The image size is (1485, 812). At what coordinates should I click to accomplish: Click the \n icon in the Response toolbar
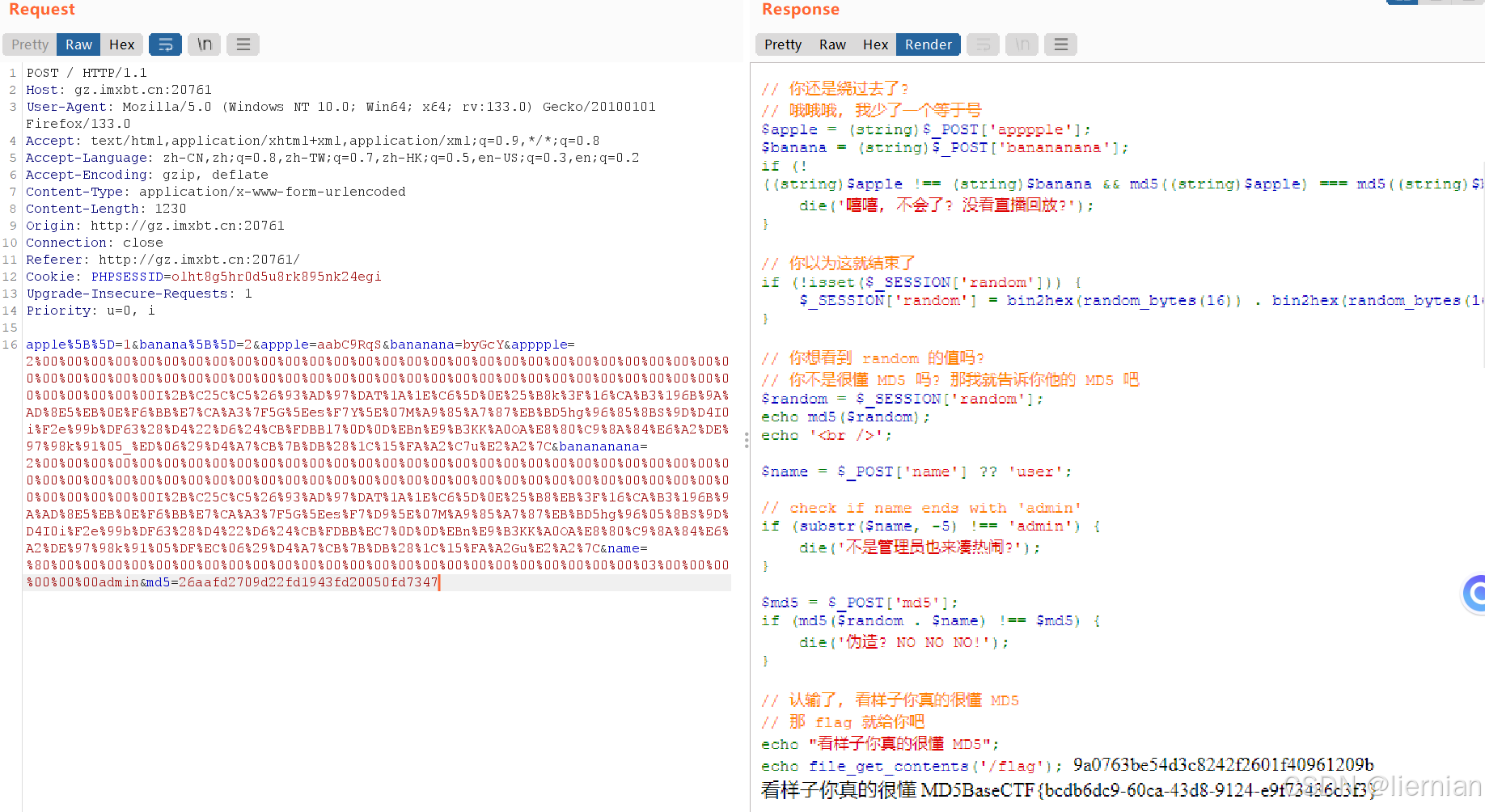click(1022, 44)
